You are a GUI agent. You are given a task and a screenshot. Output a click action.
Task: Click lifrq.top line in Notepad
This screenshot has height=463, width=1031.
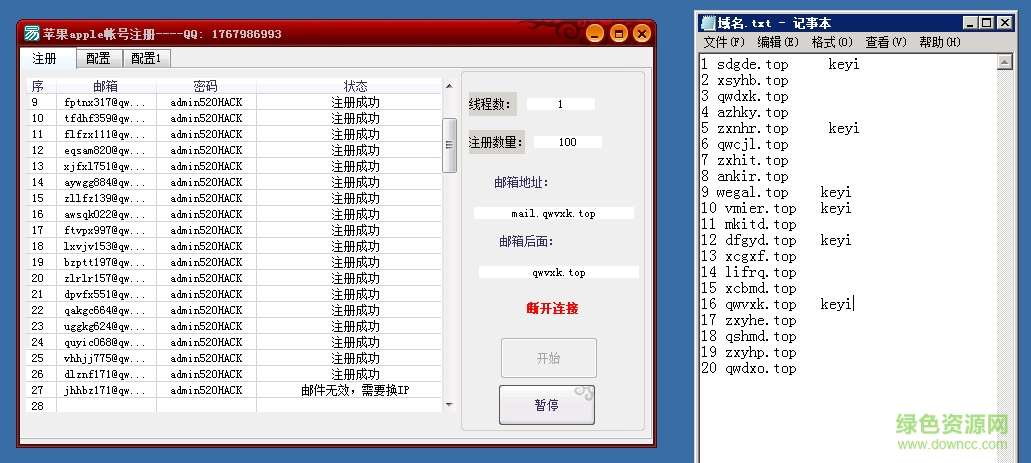[x=748, y=272]
